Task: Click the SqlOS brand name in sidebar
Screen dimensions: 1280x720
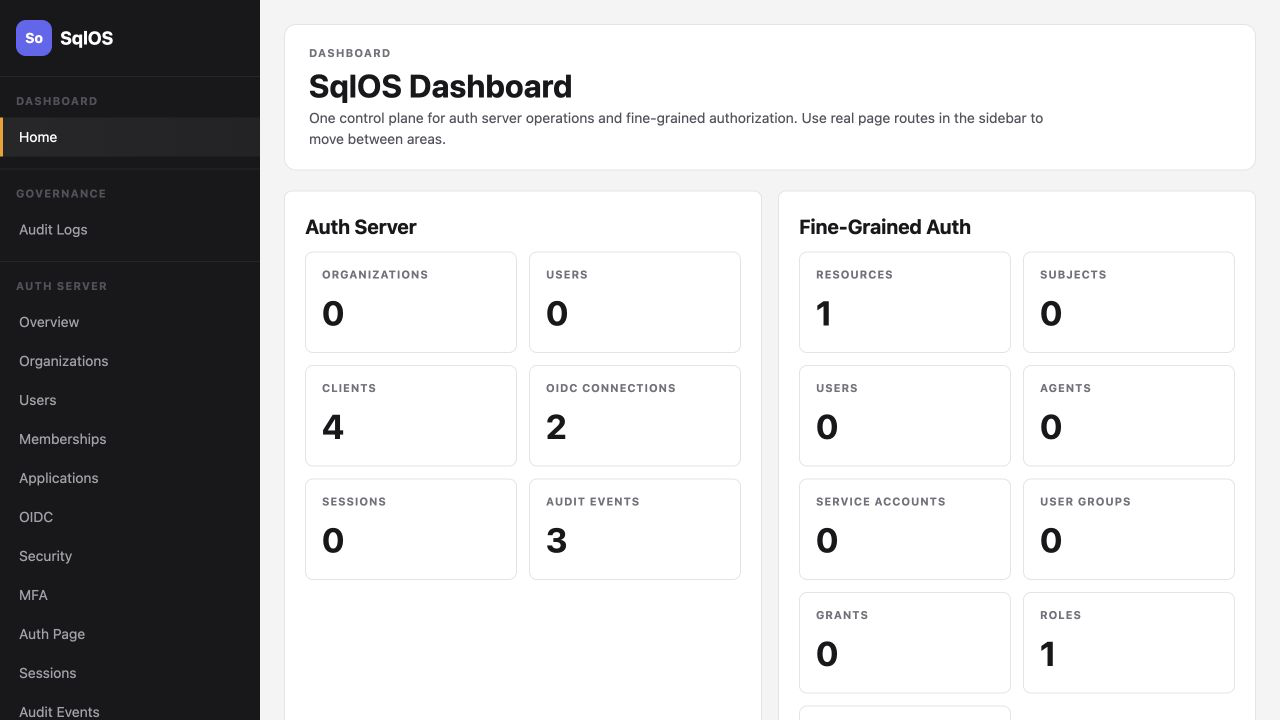Action: coord(86,38)
